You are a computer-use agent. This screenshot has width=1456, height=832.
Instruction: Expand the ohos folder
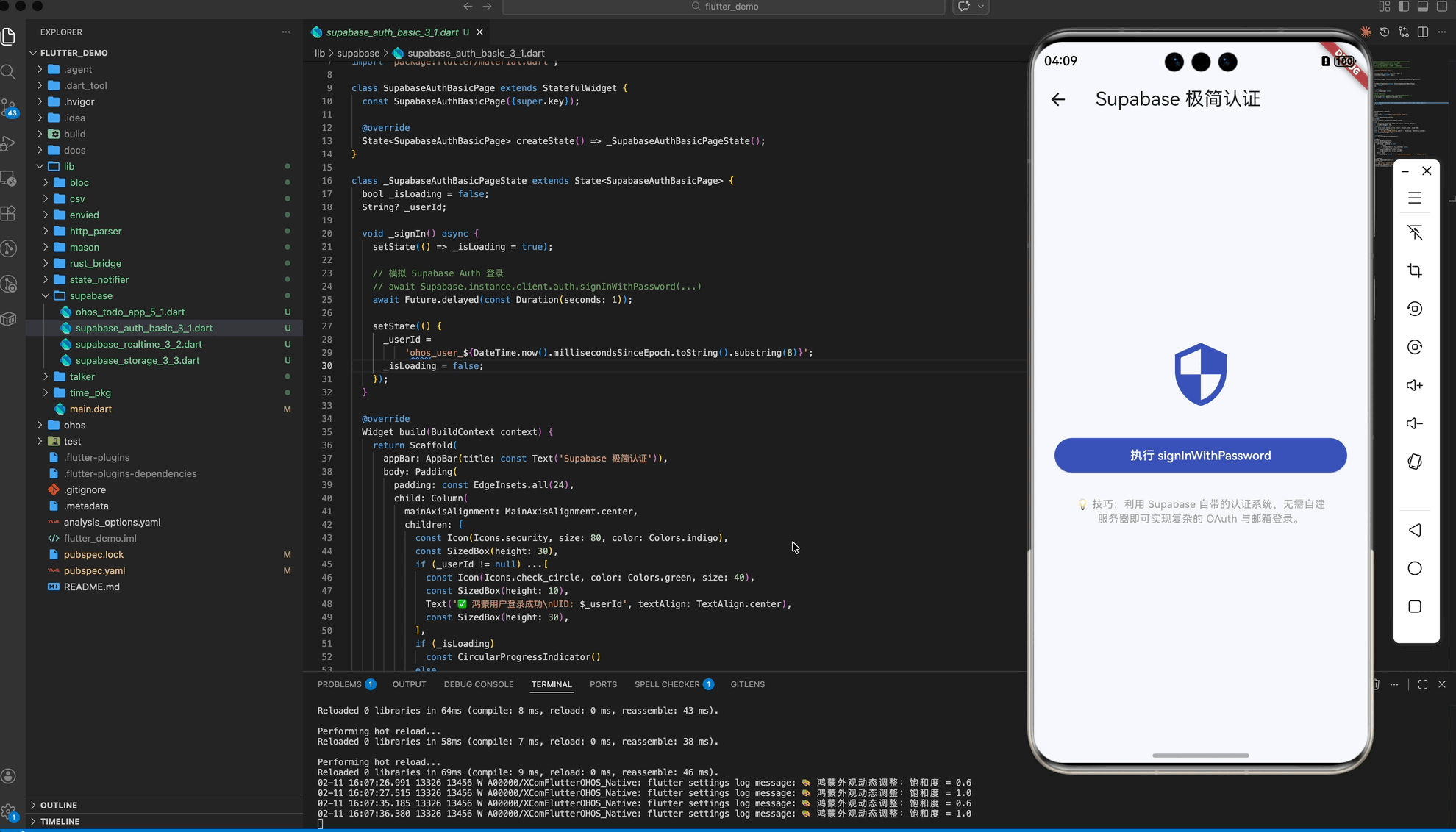(x=40, y=425)
